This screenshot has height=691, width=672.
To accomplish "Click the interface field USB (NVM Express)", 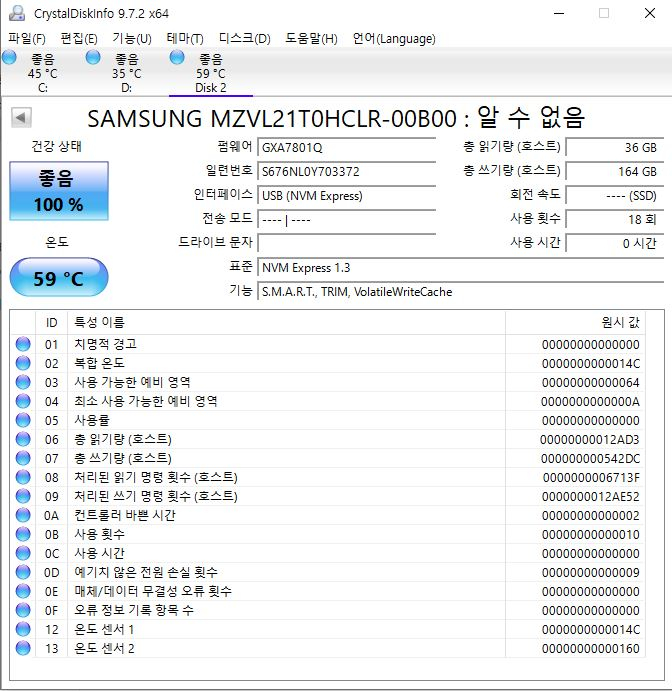I will (346, 196).
